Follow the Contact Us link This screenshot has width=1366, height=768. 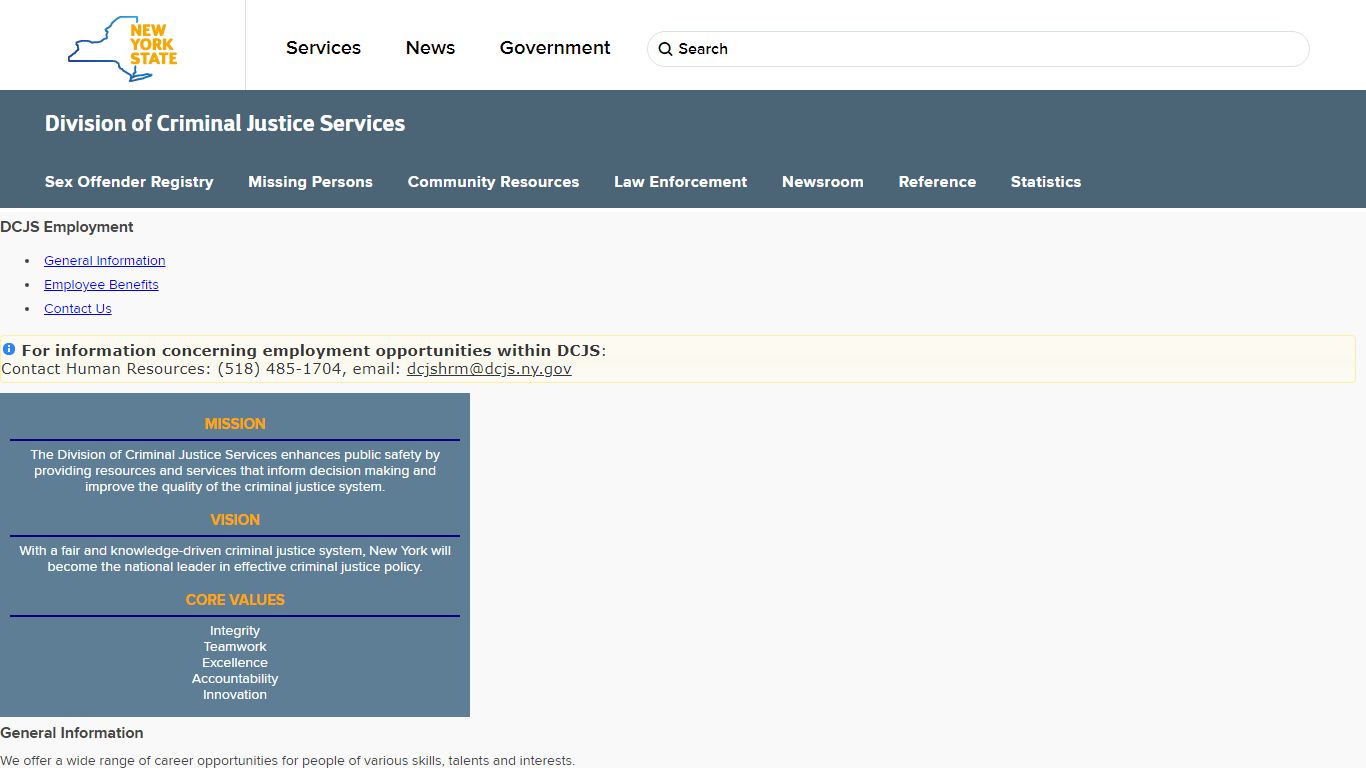77,308
